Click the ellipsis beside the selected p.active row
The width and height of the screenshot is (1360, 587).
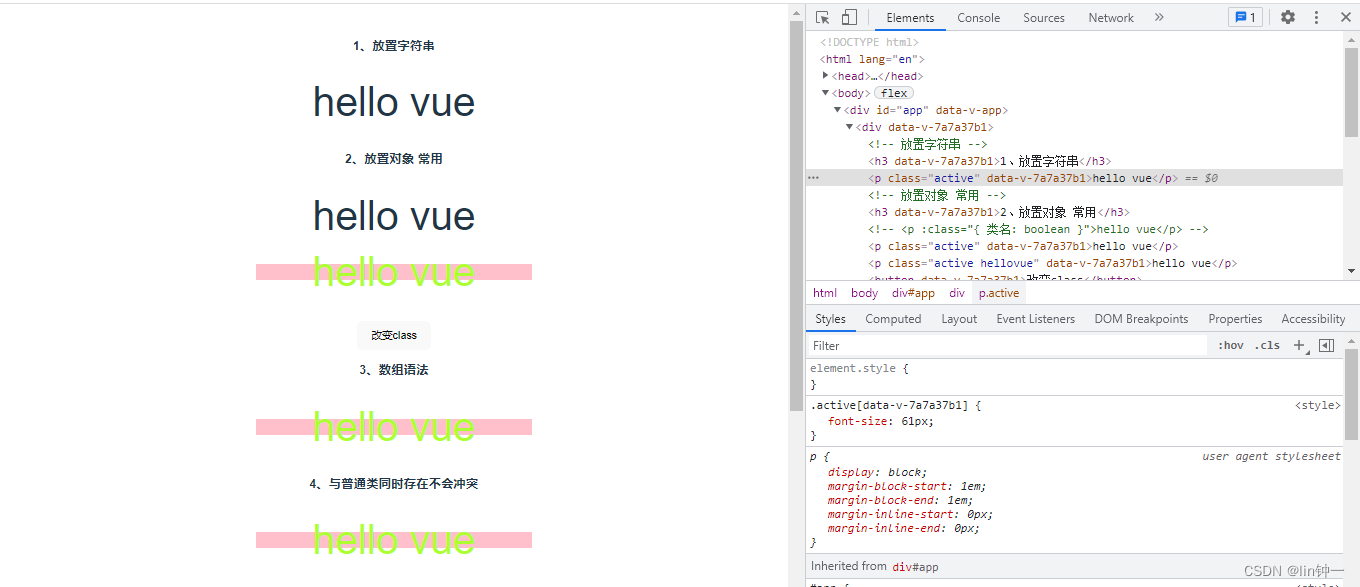[x=813, y=178]
